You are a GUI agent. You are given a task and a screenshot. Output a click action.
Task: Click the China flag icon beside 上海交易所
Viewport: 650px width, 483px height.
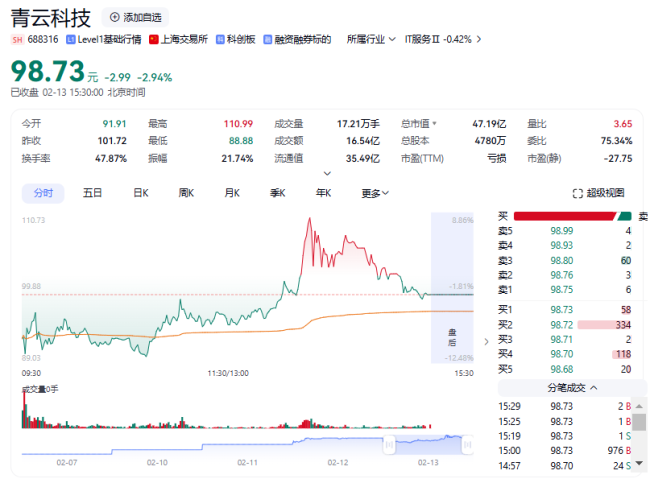click(154, 39)
